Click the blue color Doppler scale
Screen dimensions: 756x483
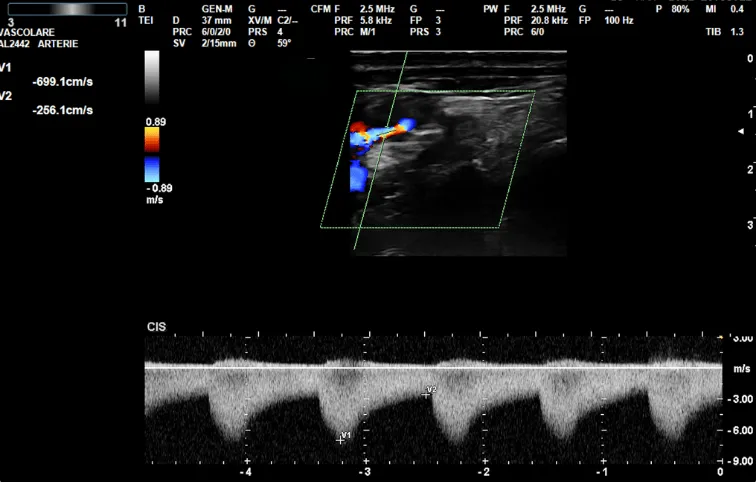(152, 169)
